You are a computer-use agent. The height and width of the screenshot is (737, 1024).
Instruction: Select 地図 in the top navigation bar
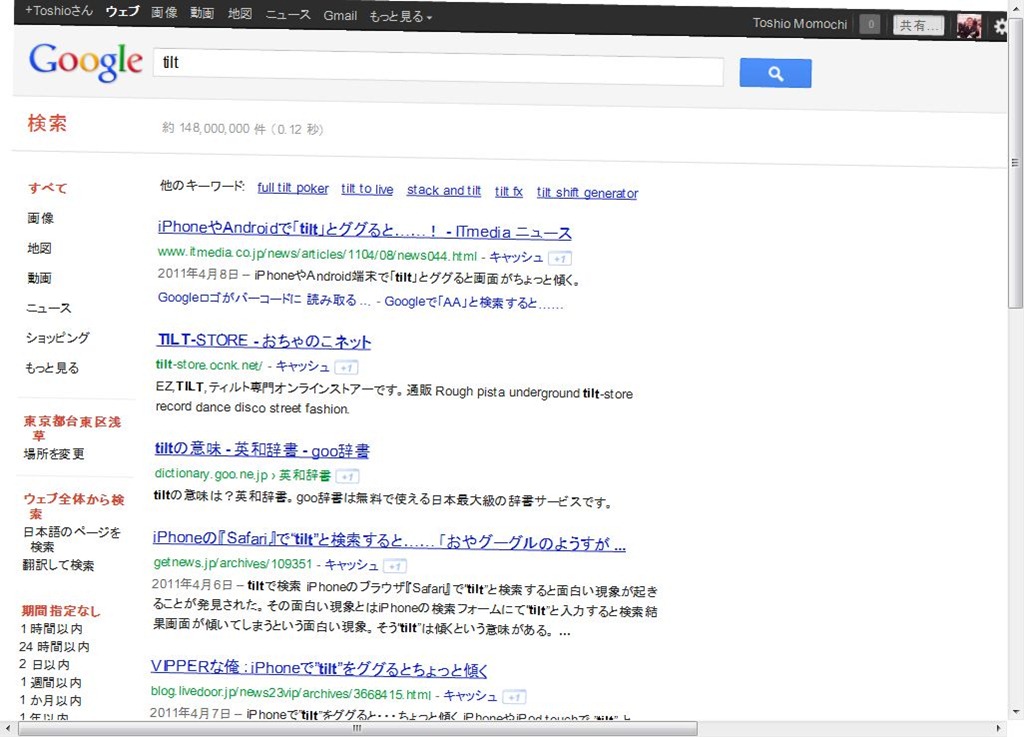click(240, 14)
